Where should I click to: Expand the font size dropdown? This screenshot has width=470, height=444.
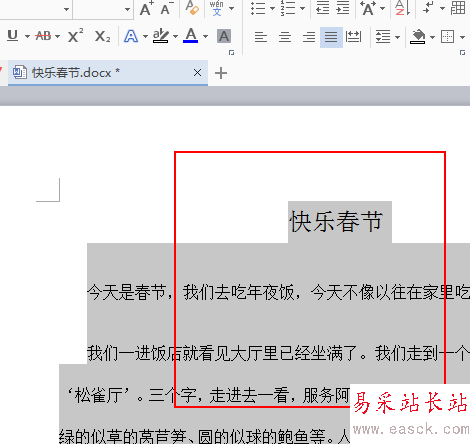coord(127,9)
